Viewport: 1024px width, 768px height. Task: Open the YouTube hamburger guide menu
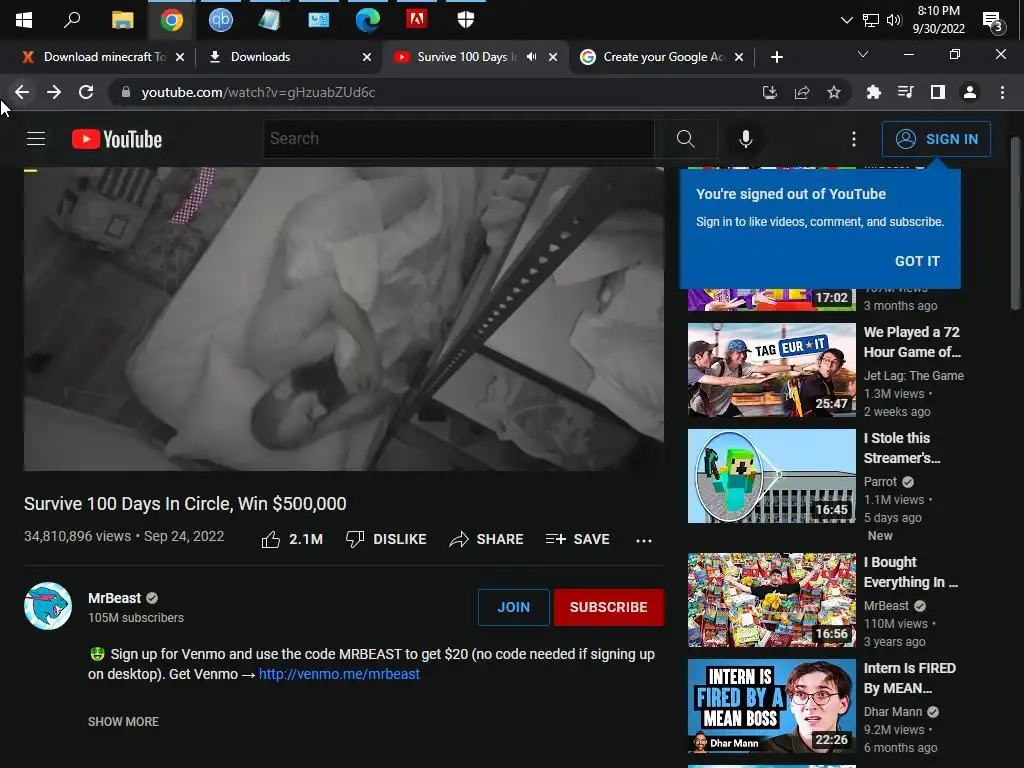pos(36,138)
